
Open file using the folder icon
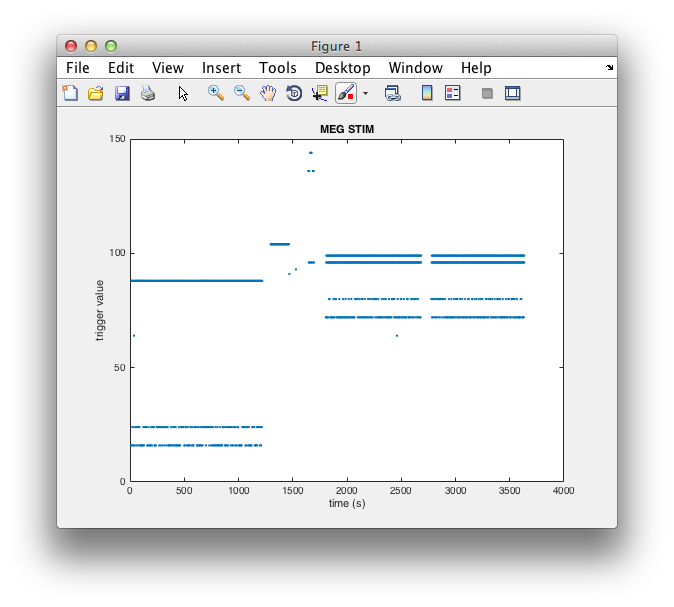coord(96,93)
